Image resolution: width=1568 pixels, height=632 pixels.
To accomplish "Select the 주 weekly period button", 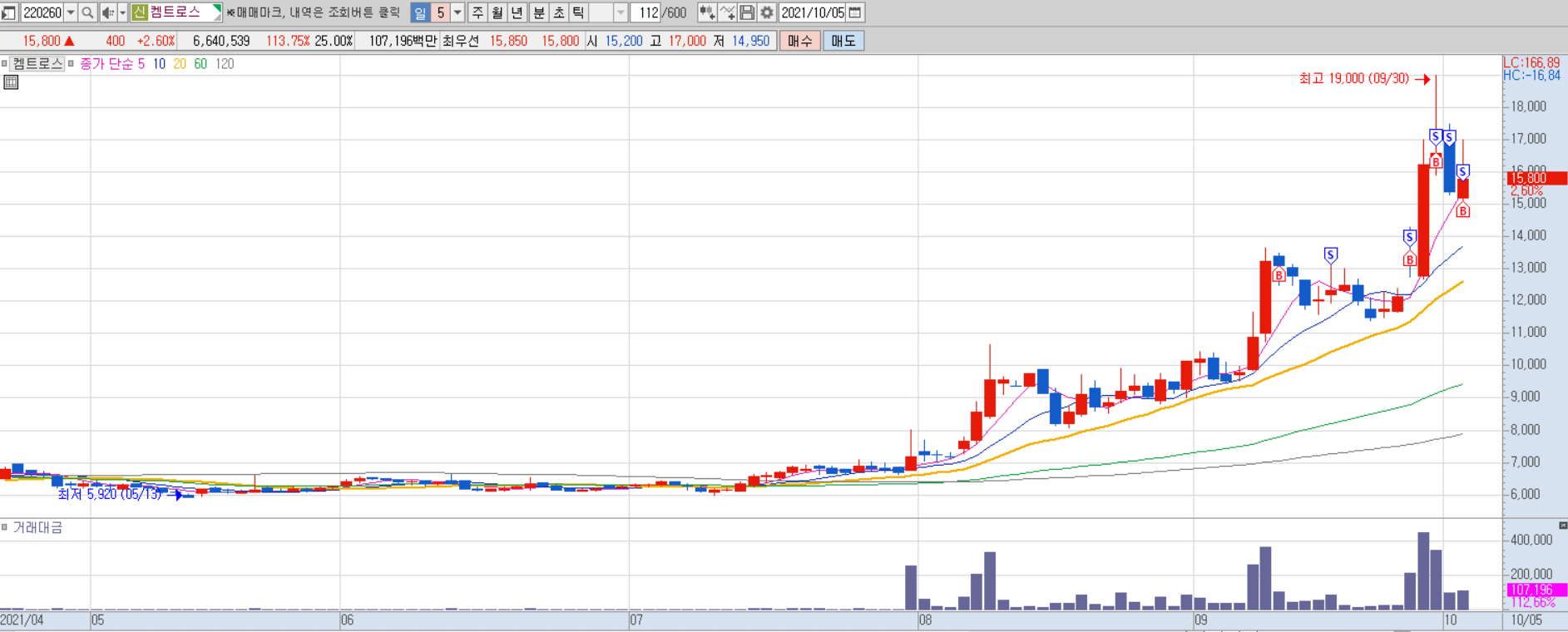I will (x=477, y=12).
